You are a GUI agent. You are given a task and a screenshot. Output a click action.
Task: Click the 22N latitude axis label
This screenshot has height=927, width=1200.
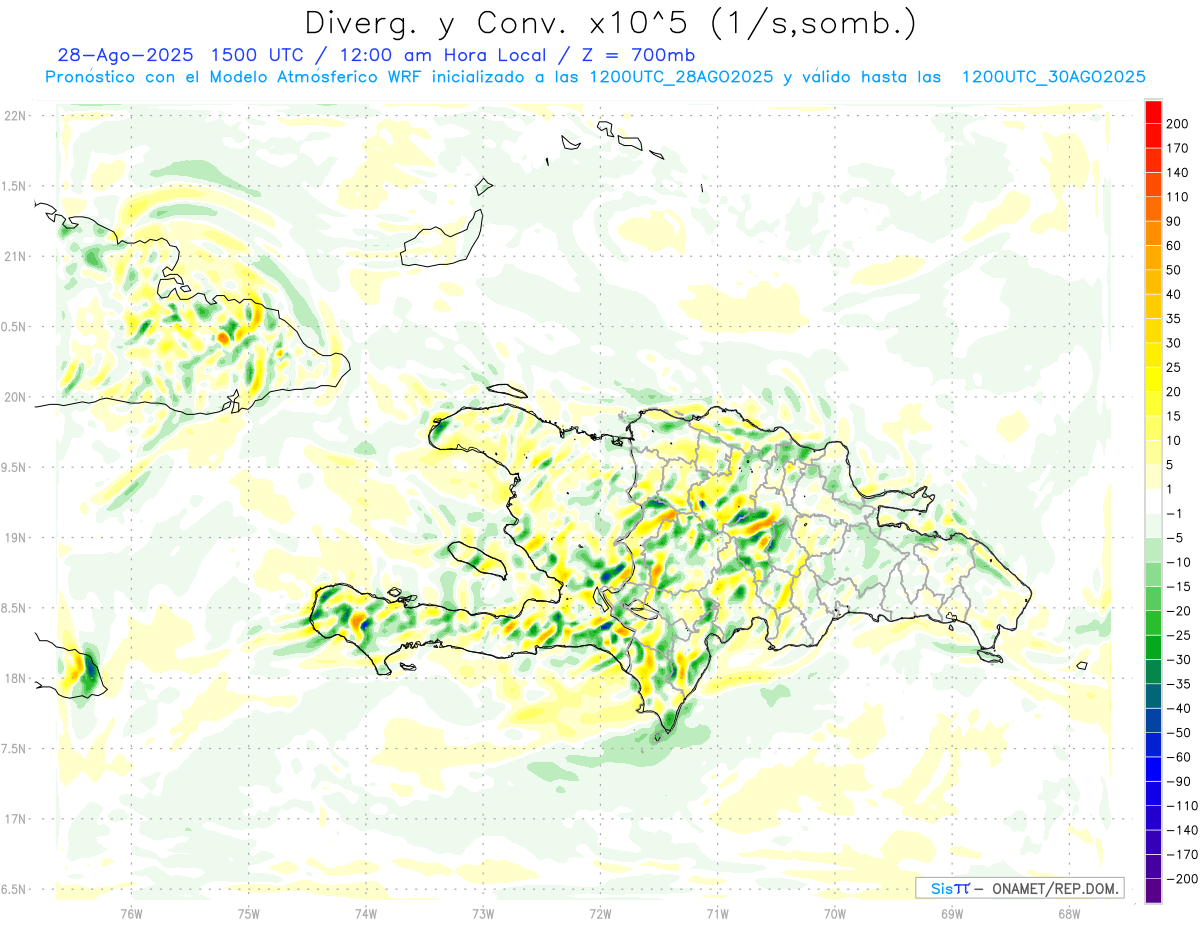click(15, 116)
